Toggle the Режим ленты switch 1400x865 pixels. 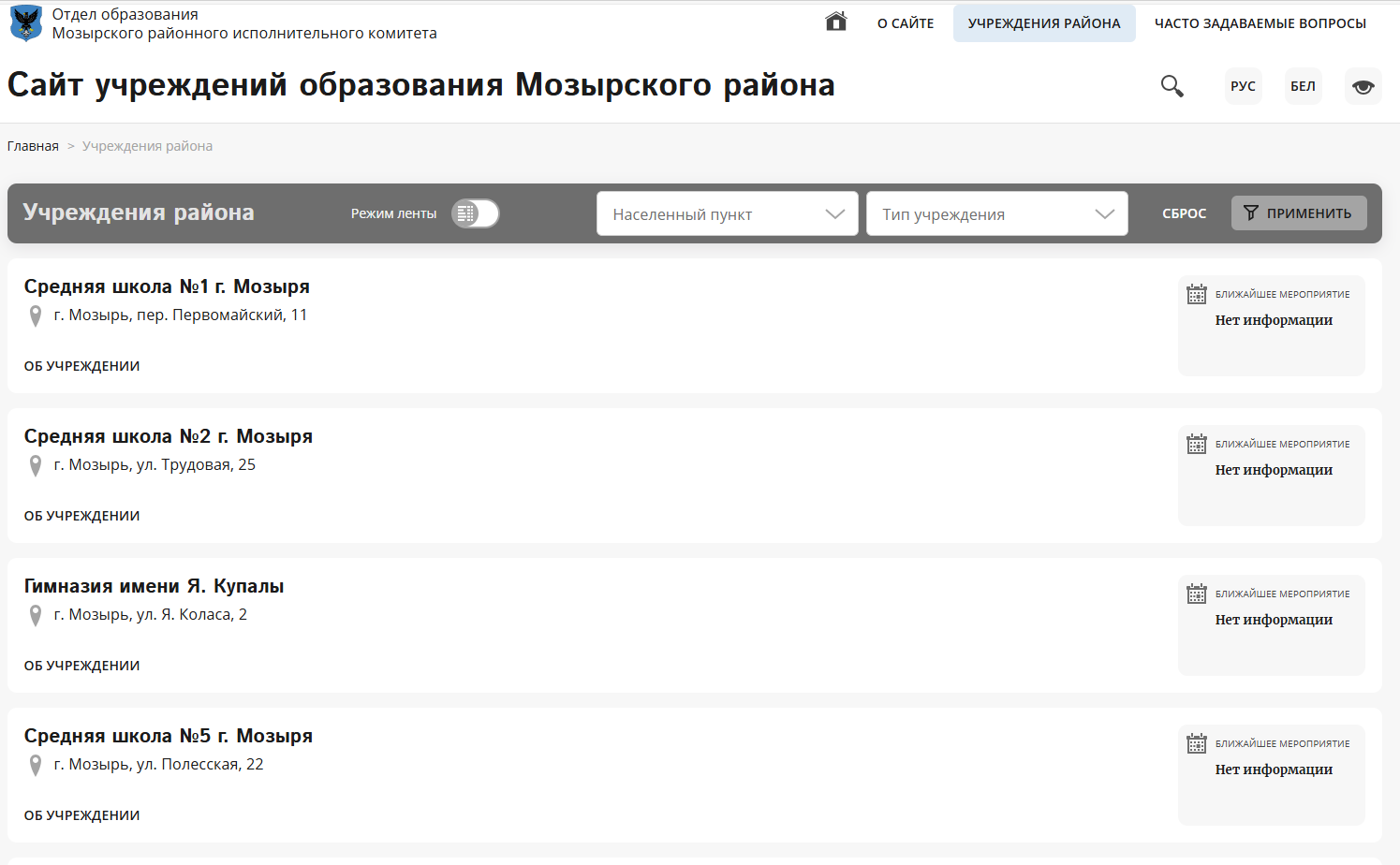click(x=476, y=213)
